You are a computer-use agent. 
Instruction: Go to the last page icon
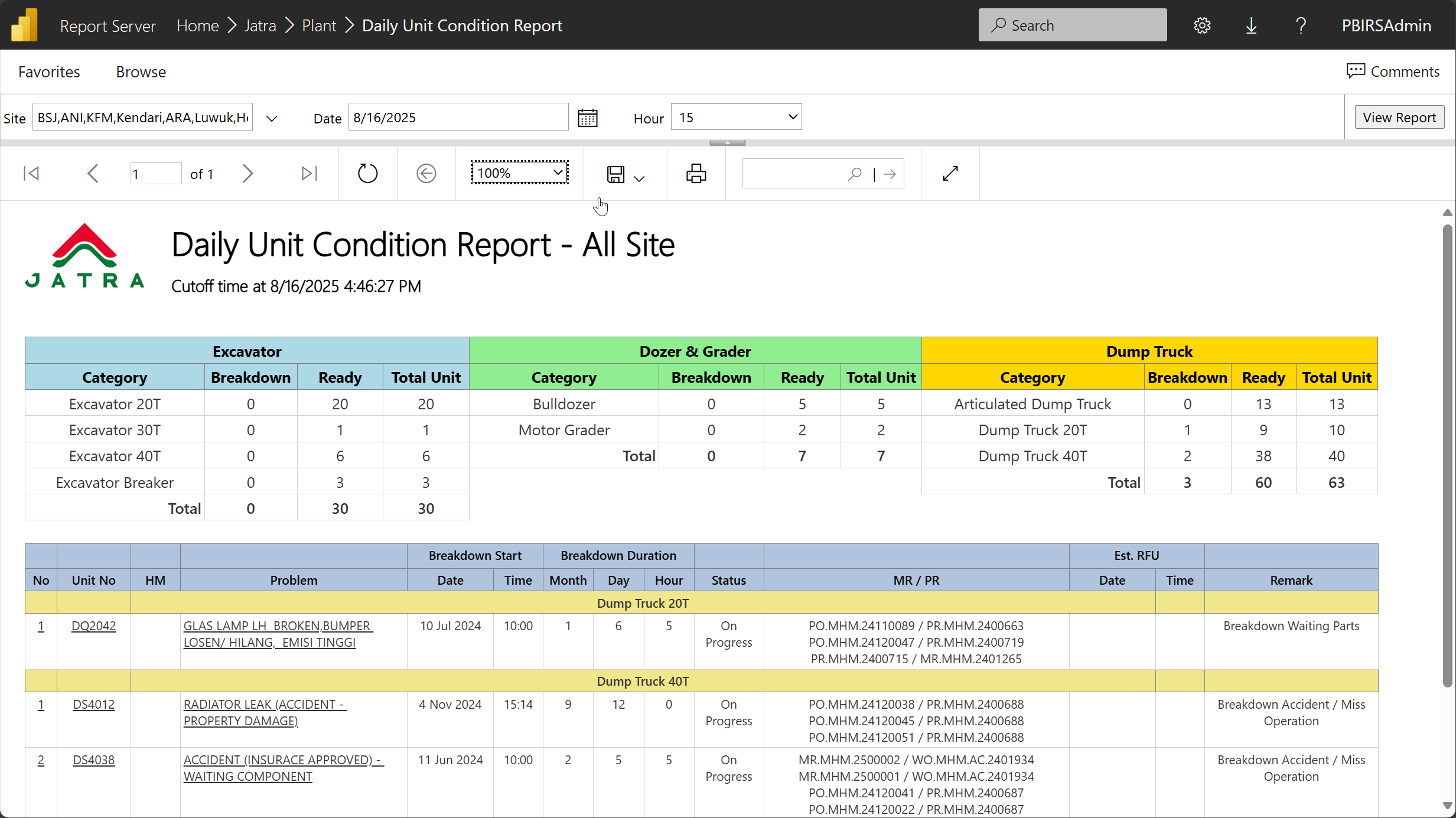click(x=309, y=174)
